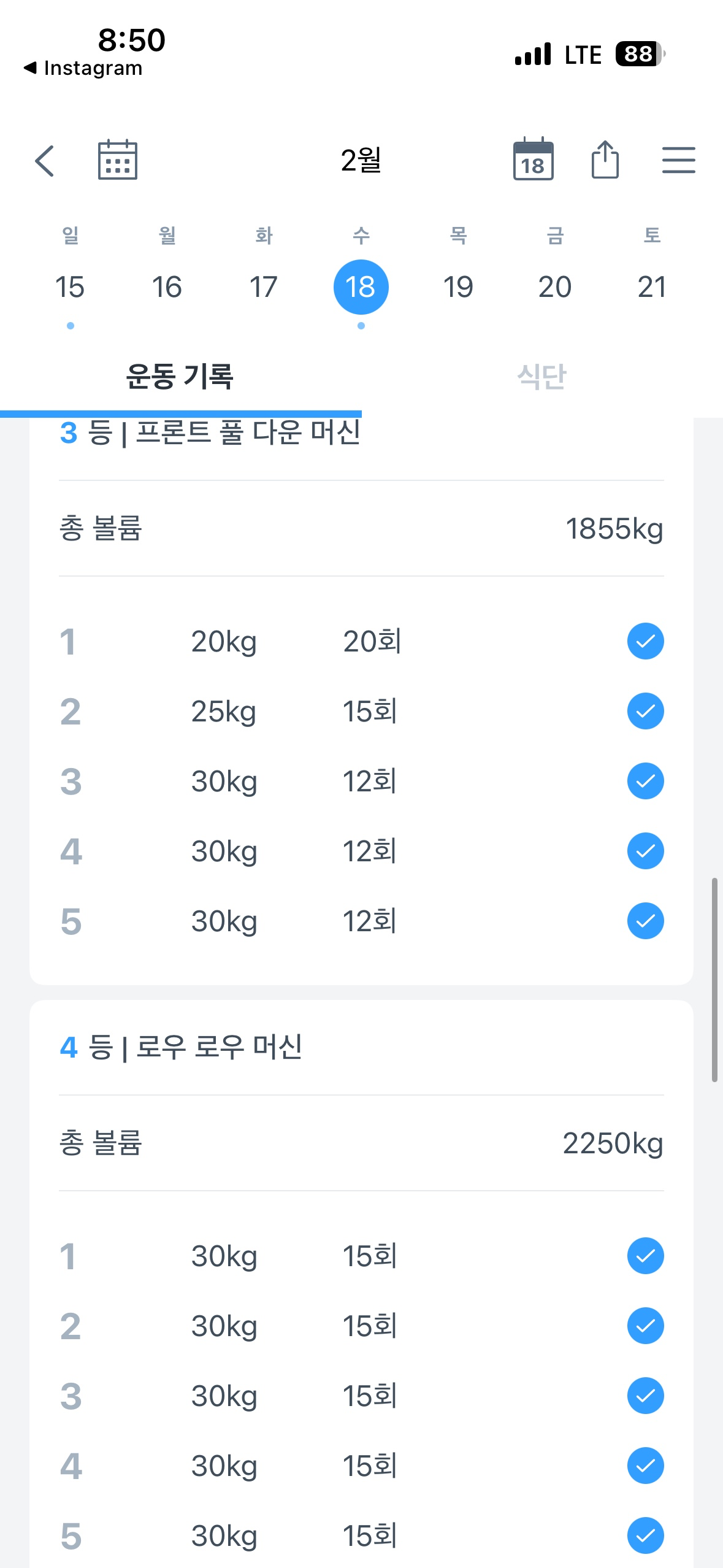Uncheck set 1 of front pull down (20kg)

click(645, 641)
